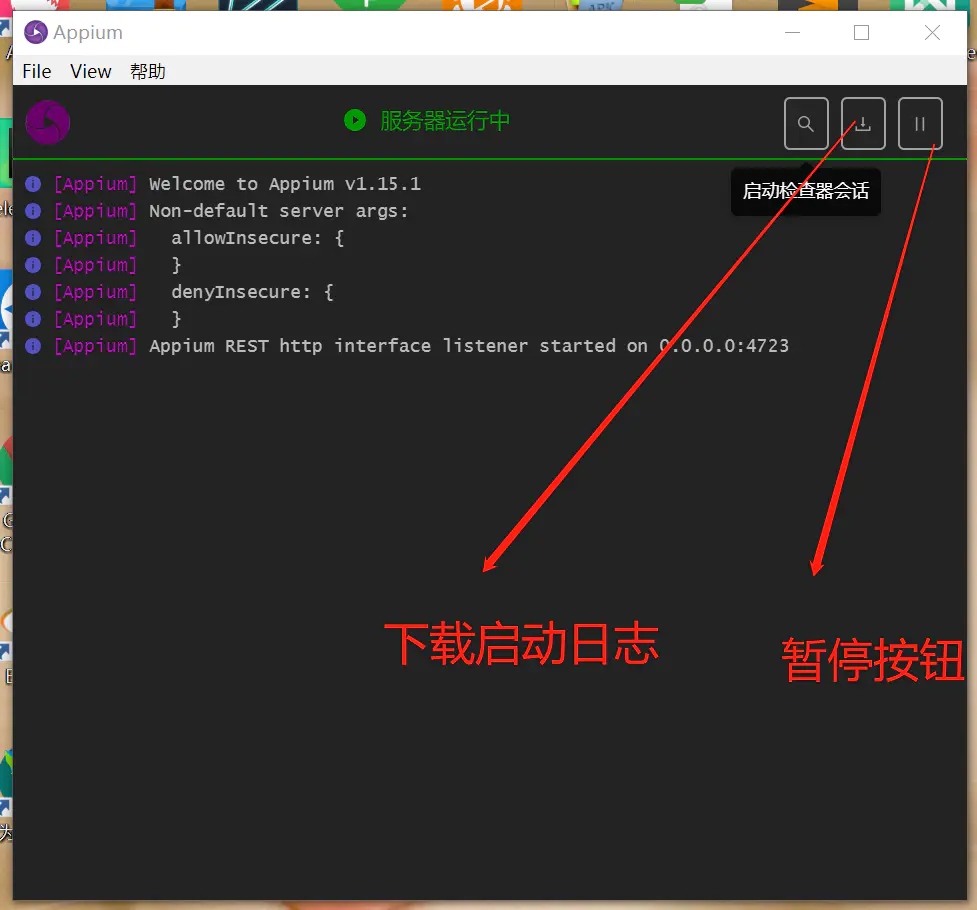This screenshot has height=910, width=977.
Task: Minimize the Appium window
Action: point(792,32)
